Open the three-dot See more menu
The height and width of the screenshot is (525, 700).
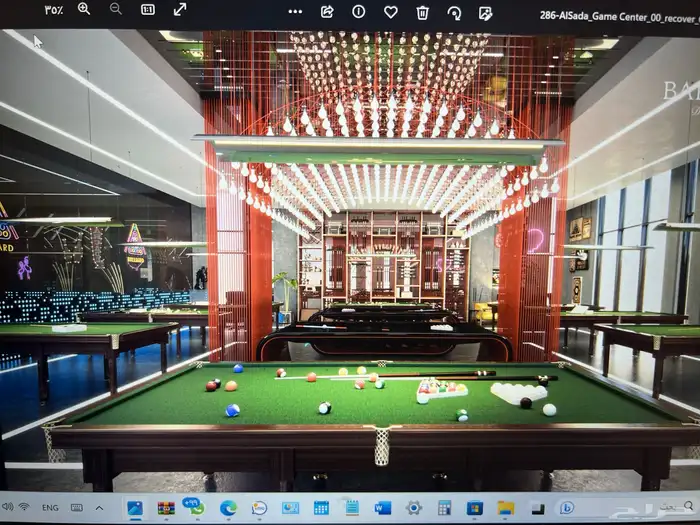point(295,12)
